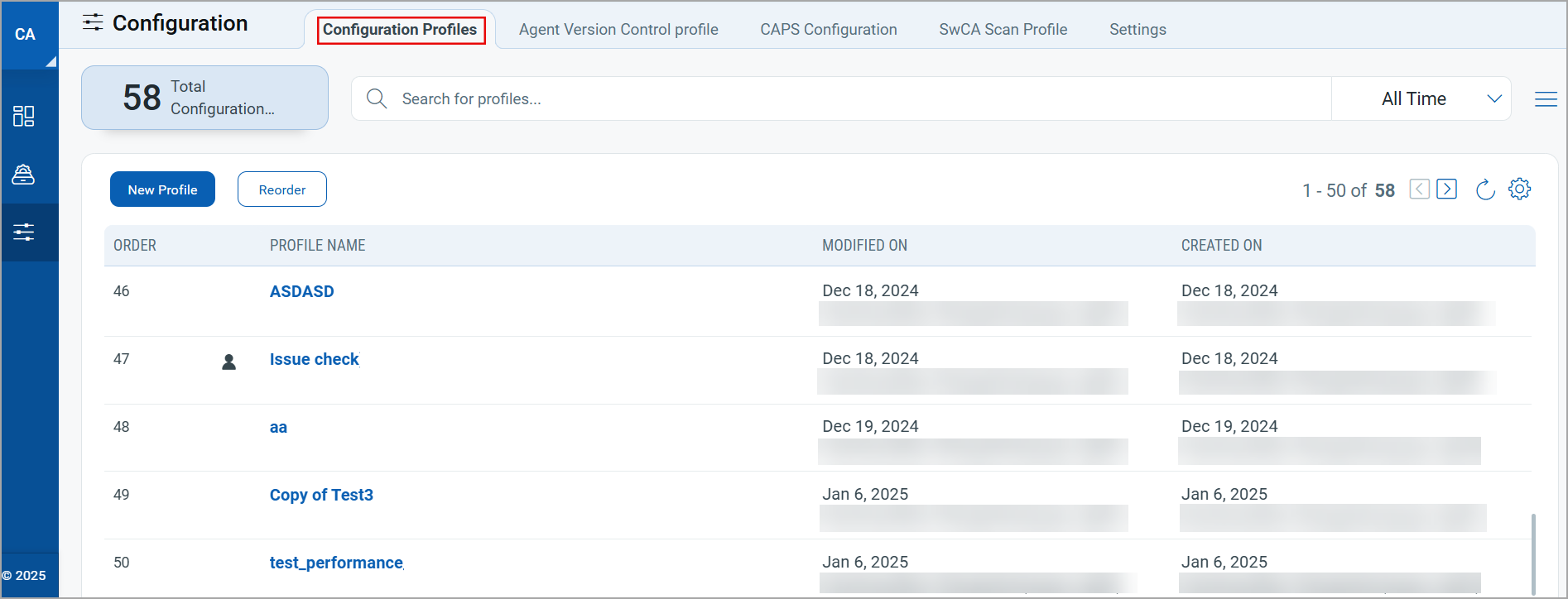Click the refresh list icon
This screenshot has width=1568, height=599.
[1485, 189]
